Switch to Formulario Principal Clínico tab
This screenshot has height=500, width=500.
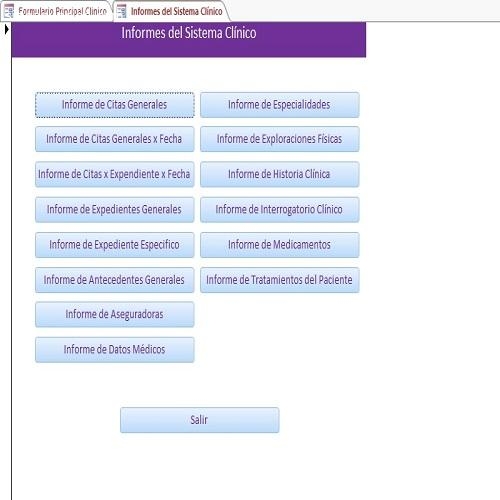tap(57, 11)
